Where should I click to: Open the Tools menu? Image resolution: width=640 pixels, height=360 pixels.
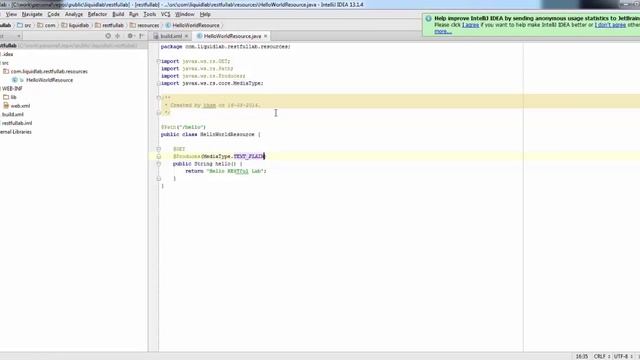point(149,14)
